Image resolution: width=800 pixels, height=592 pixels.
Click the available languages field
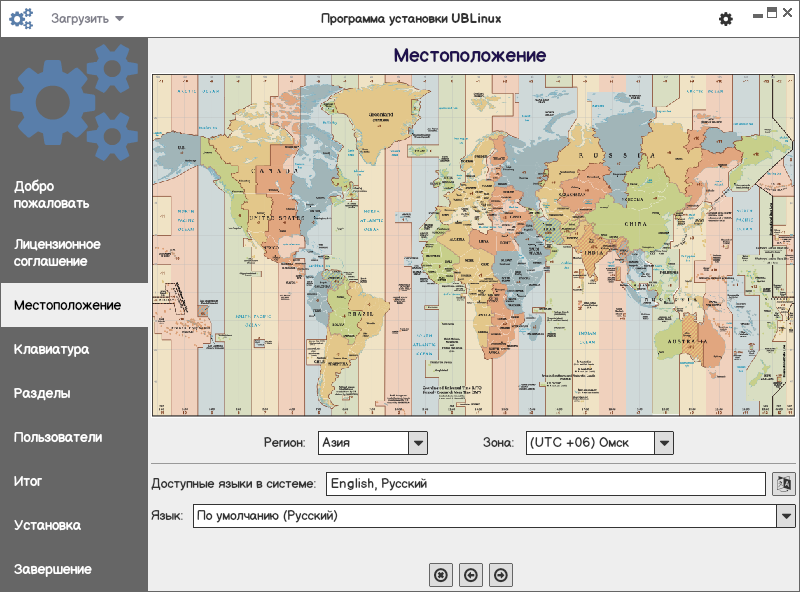pyautogui.click(x=546, y=484)
